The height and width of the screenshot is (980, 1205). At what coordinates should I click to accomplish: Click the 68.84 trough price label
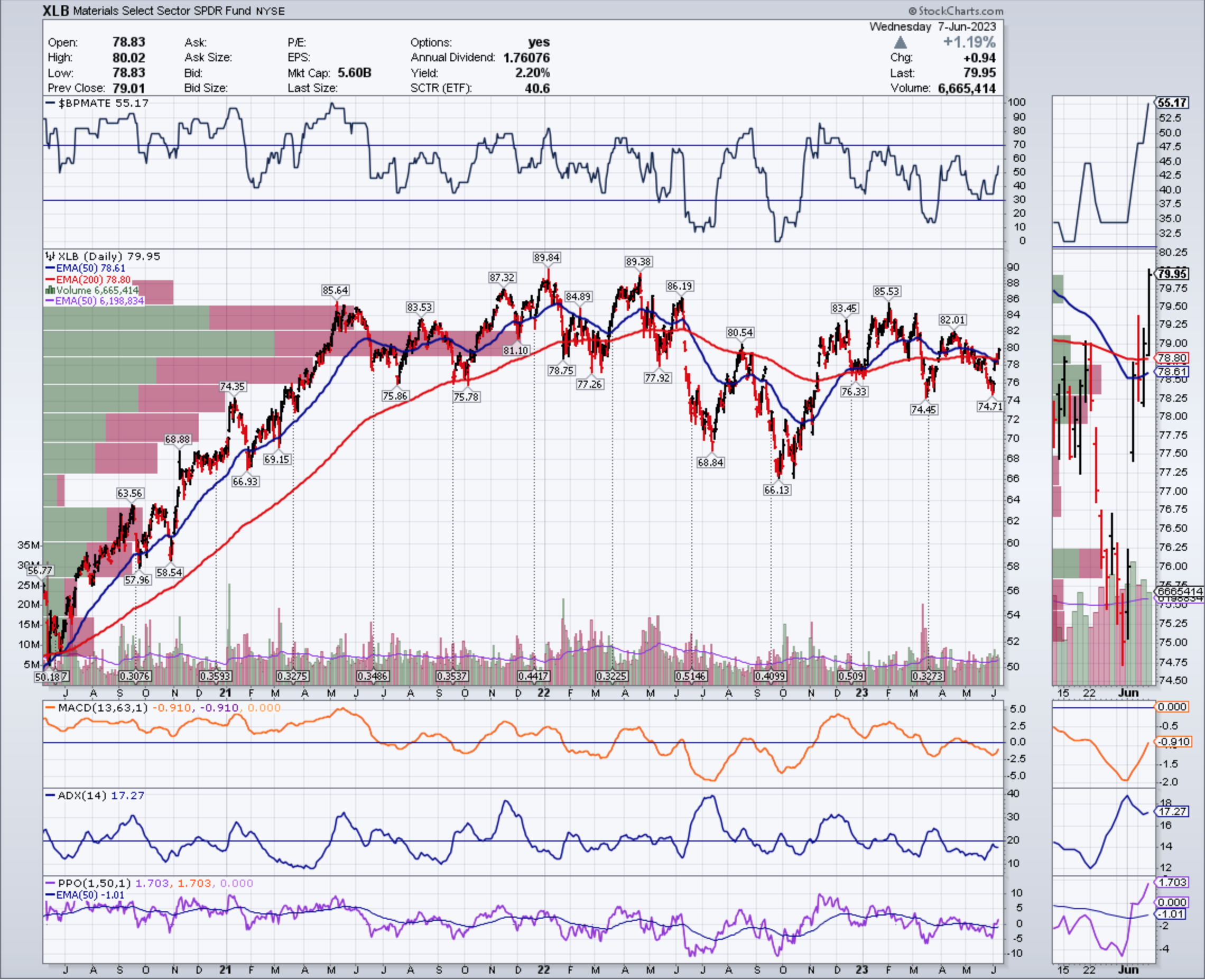[710, 463]
